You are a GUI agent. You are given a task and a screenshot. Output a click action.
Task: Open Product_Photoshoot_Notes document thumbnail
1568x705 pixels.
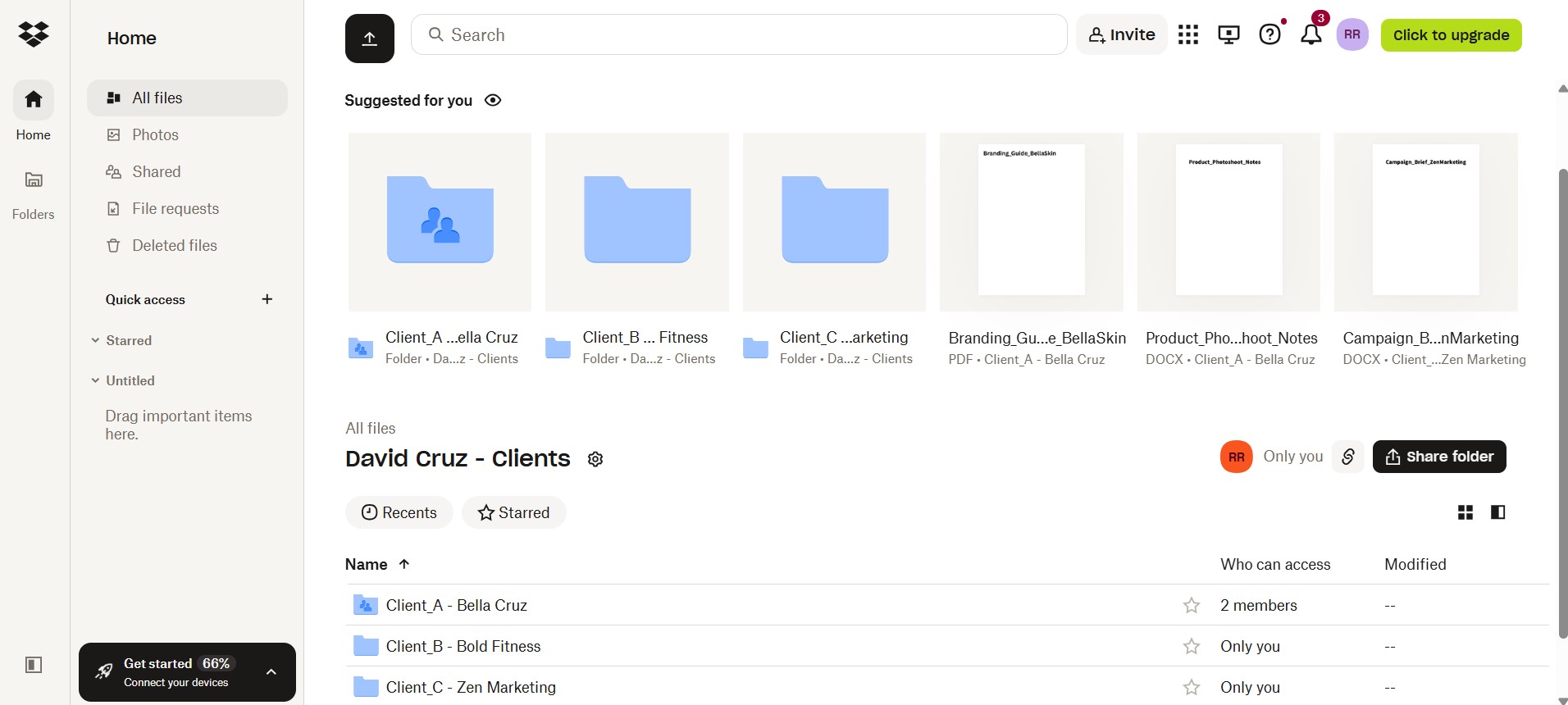click(1228, 222)
